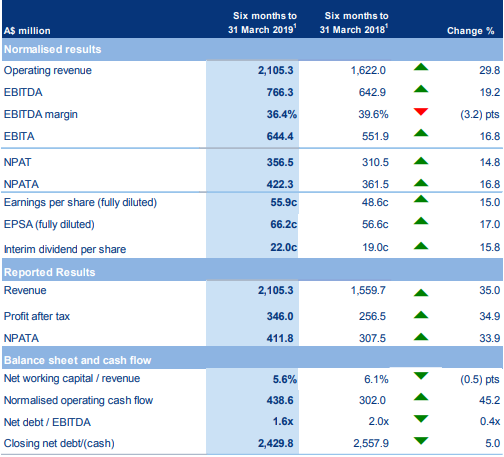Click the green up arrow for Operating revenue
The height and width of the screenshot is (457, 504).
421,67
